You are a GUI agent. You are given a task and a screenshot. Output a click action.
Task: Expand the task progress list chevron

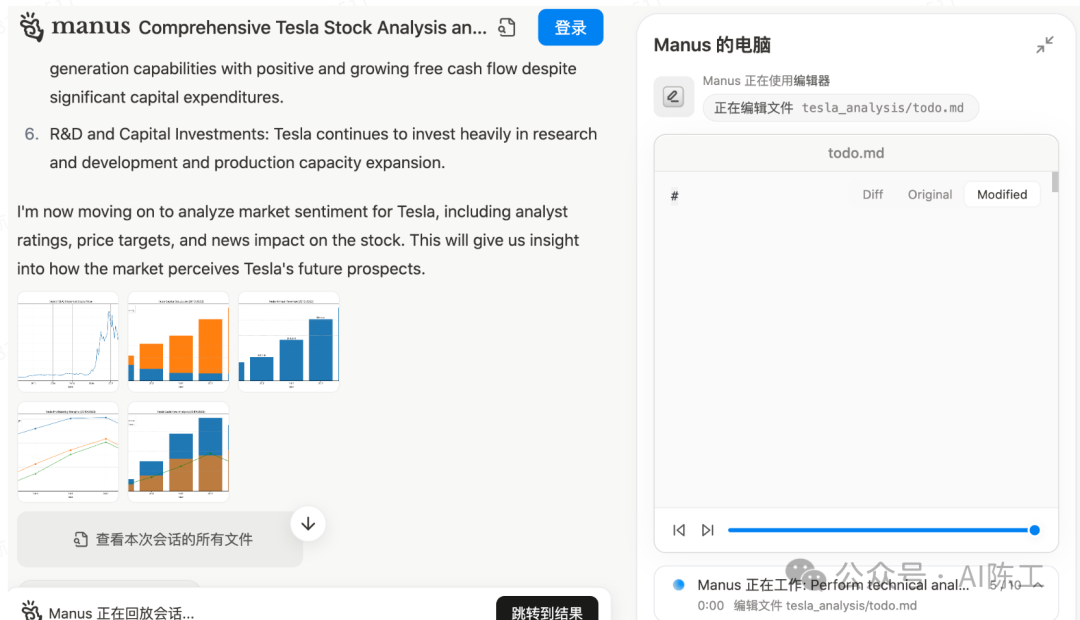(1038, 585)
